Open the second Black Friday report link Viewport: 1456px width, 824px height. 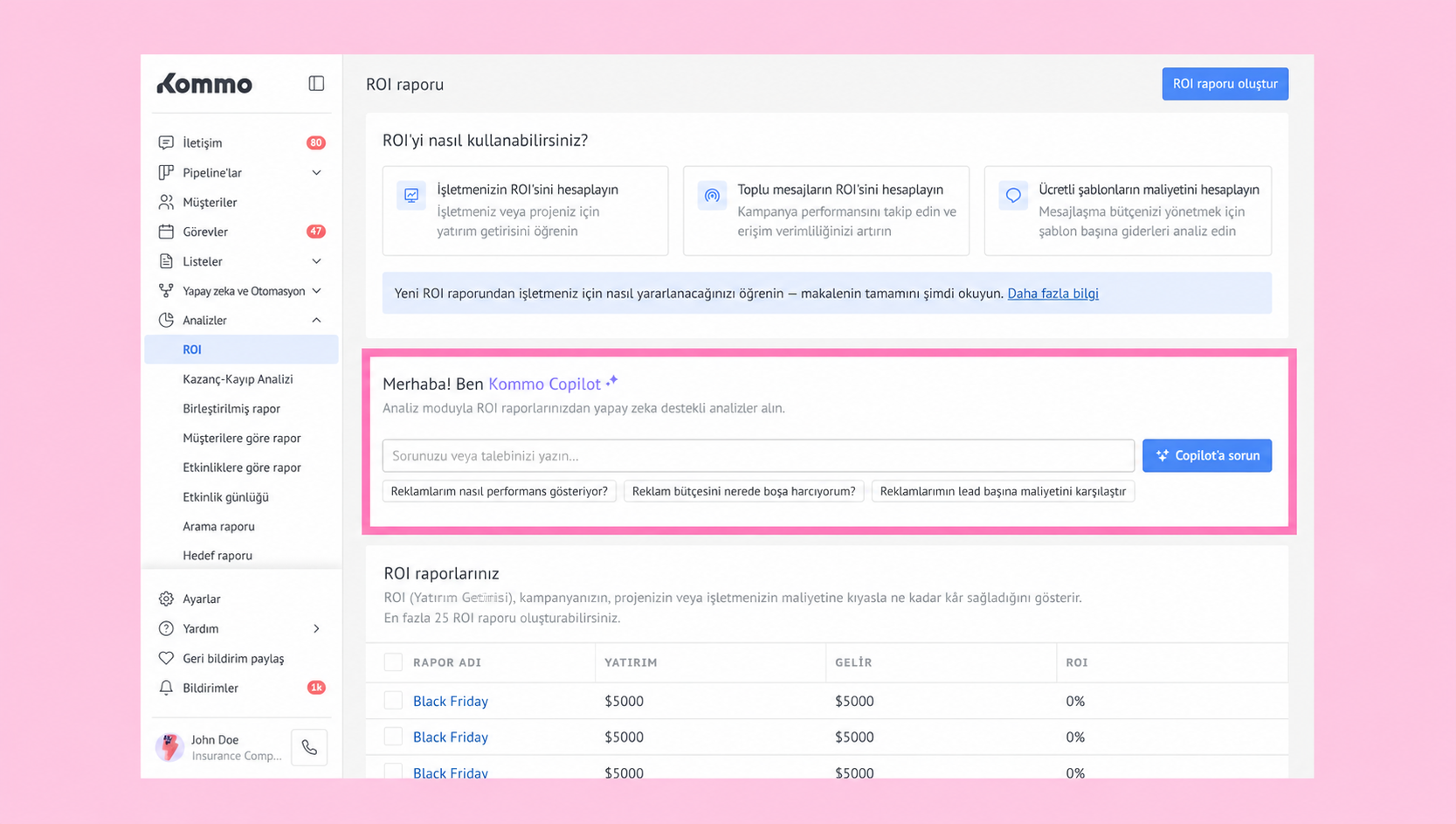[x=451, y=737]
